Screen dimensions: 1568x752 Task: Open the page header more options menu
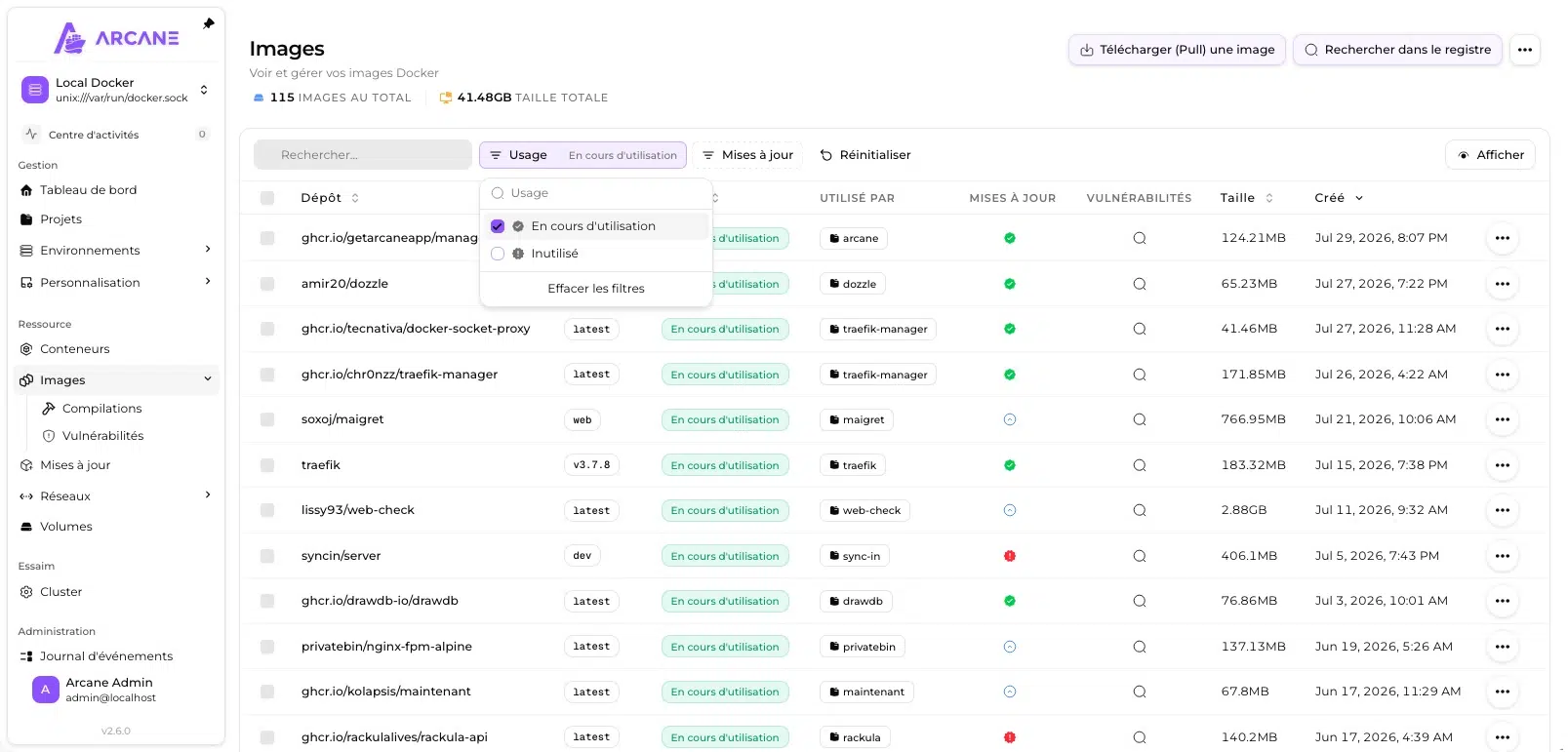[x=1525, y=50]
